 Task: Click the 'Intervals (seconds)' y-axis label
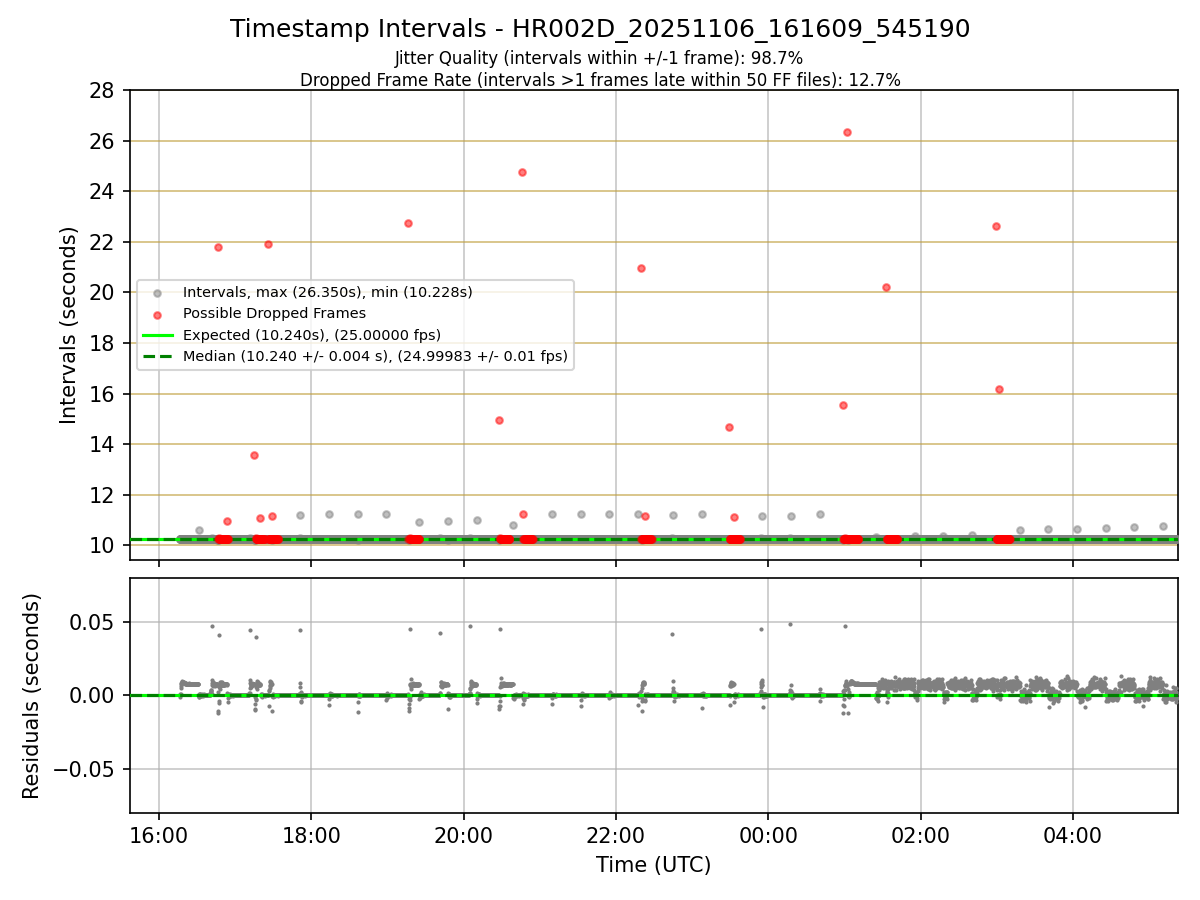[69, 325]
